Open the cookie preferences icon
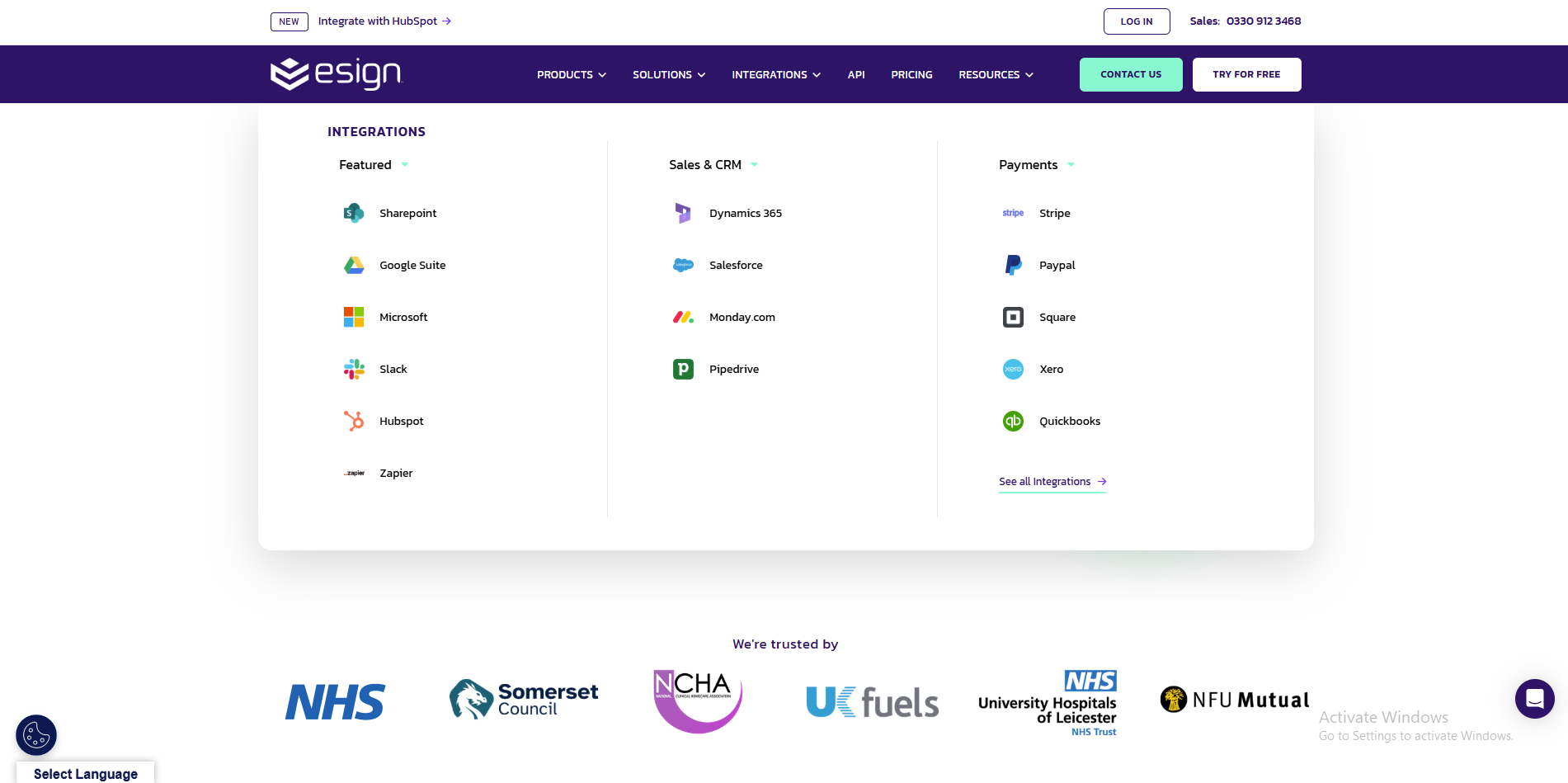The width and height of the screenshot is (1568, 783). (x=36, y=735)
